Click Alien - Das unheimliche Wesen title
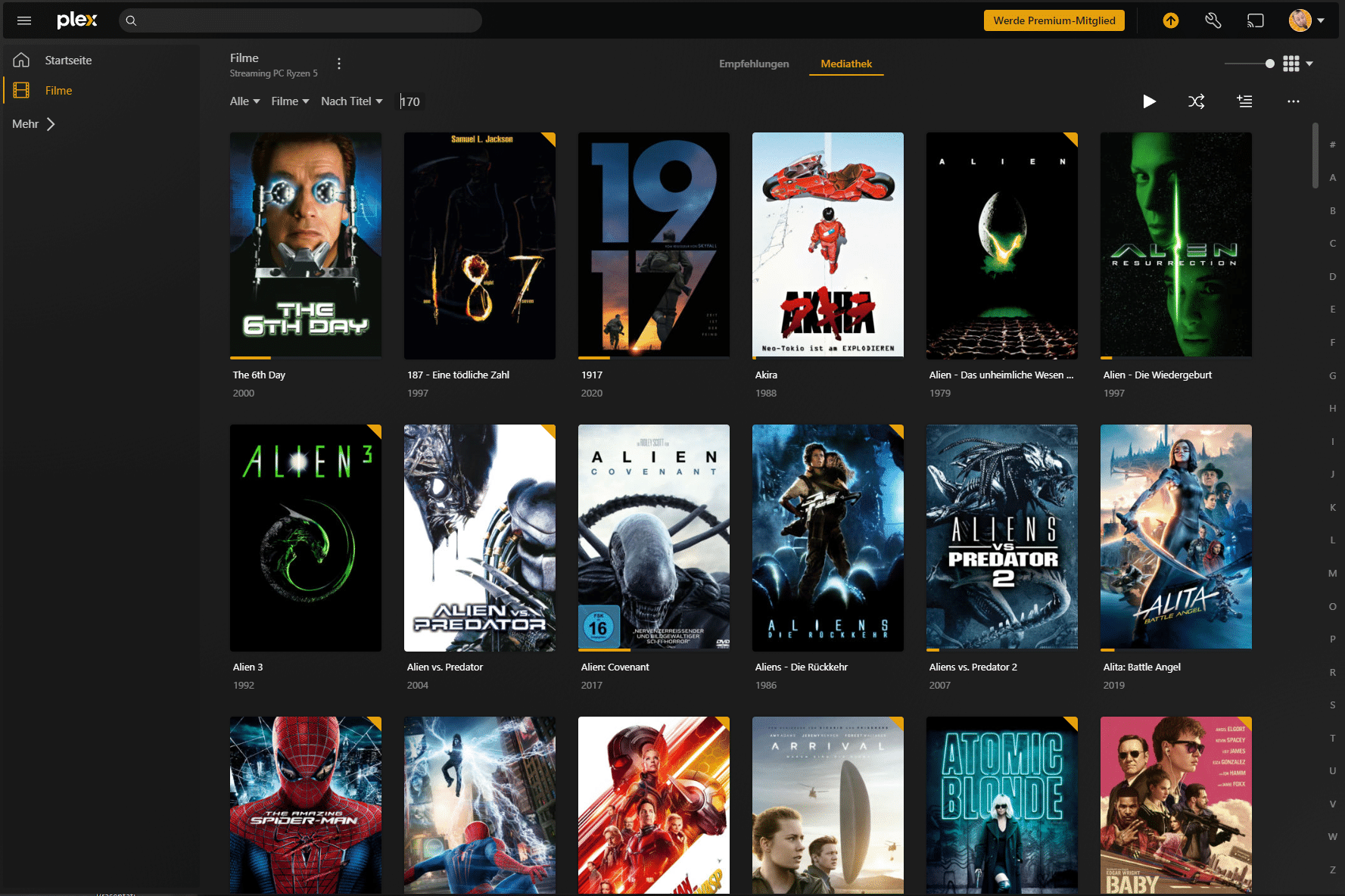This screenshot has height=896, width=1345. pos(1001,375)
